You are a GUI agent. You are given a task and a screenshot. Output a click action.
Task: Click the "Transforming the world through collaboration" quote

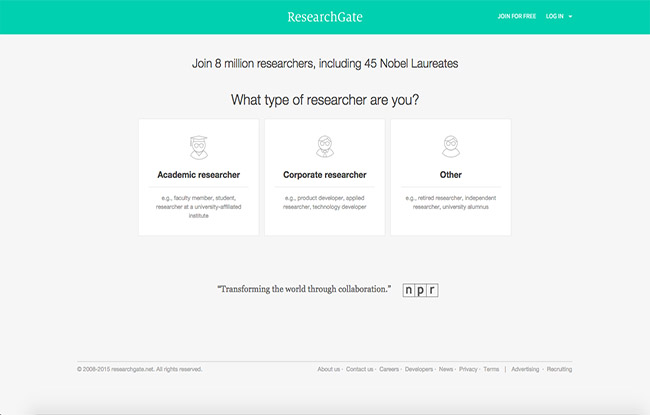[x=304, y=289]
